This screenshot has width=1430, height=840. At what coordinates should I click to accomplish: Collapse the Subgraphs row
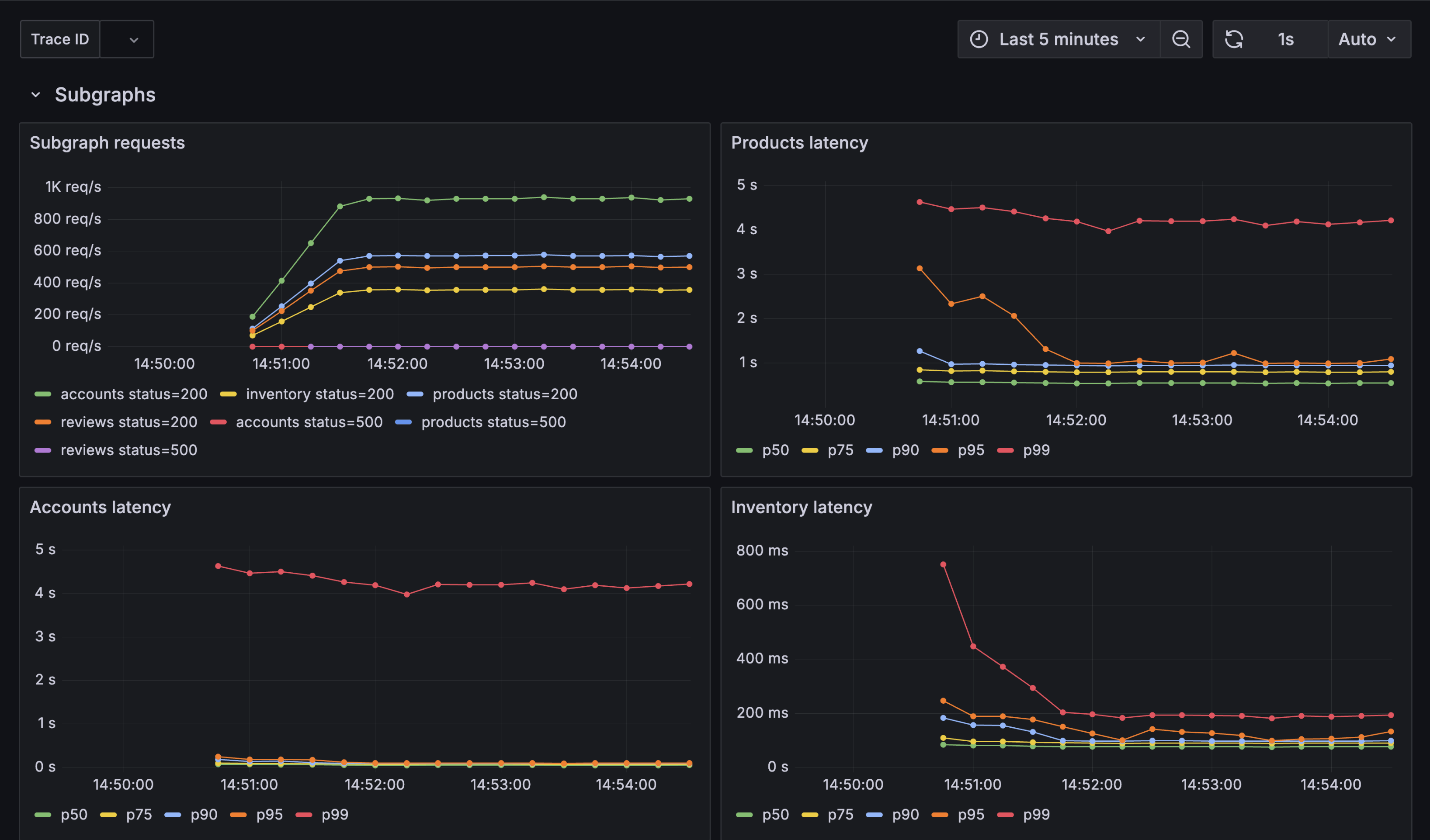coord(36,94)
